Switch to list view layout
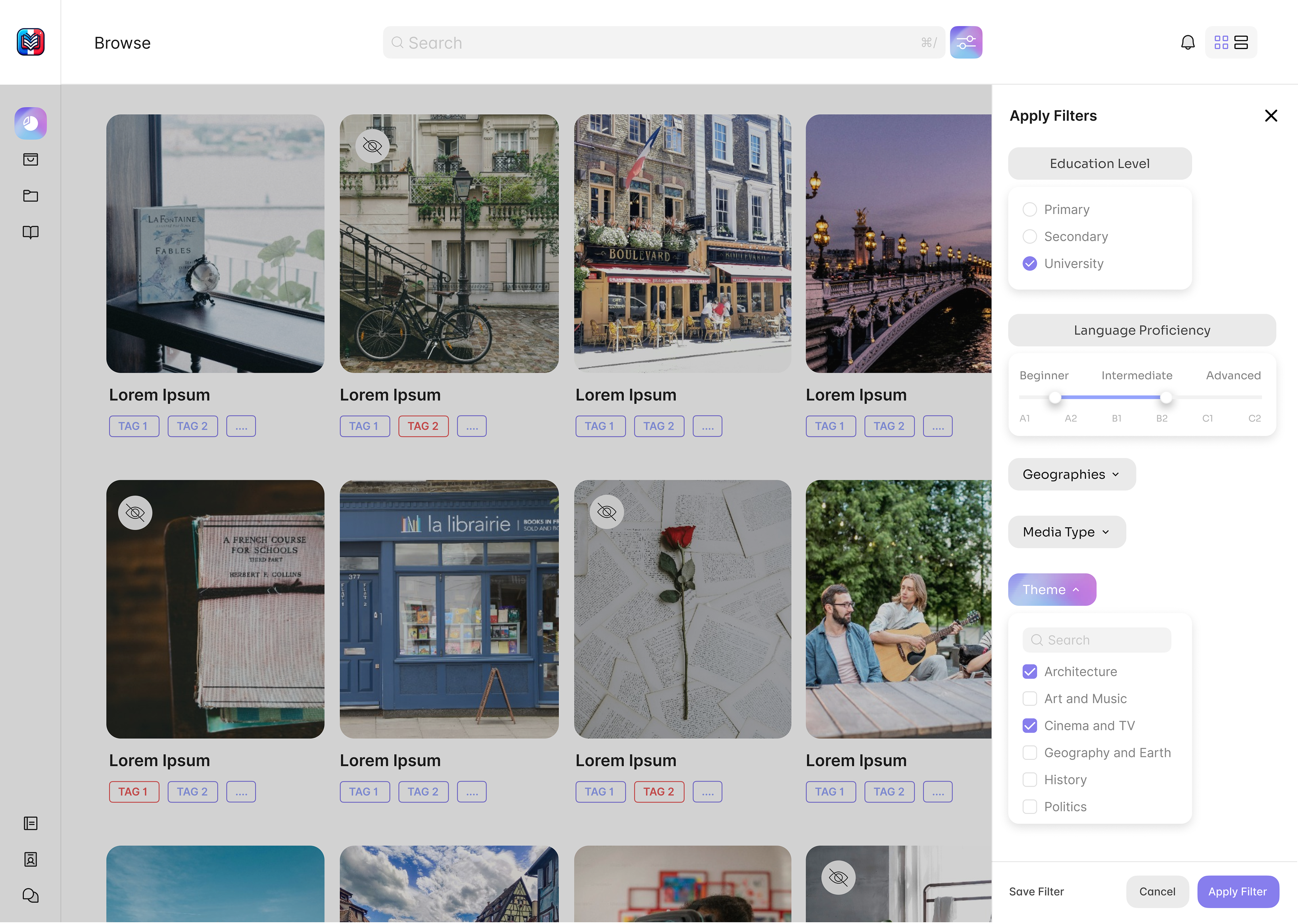Screen dimensions: 1298x924 1241,43
